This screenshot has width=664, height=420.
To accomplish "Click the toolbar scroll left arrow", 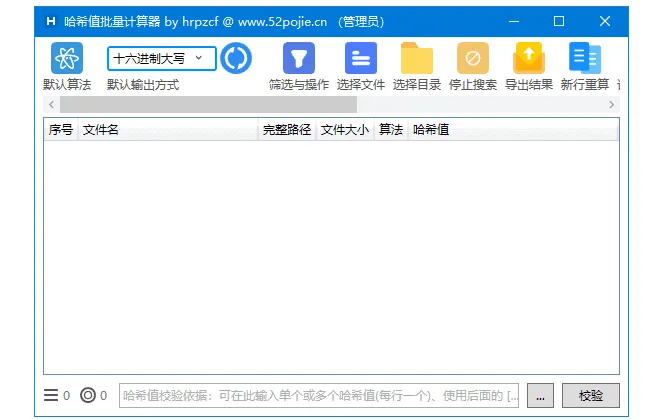I will (x=52, y=105).
